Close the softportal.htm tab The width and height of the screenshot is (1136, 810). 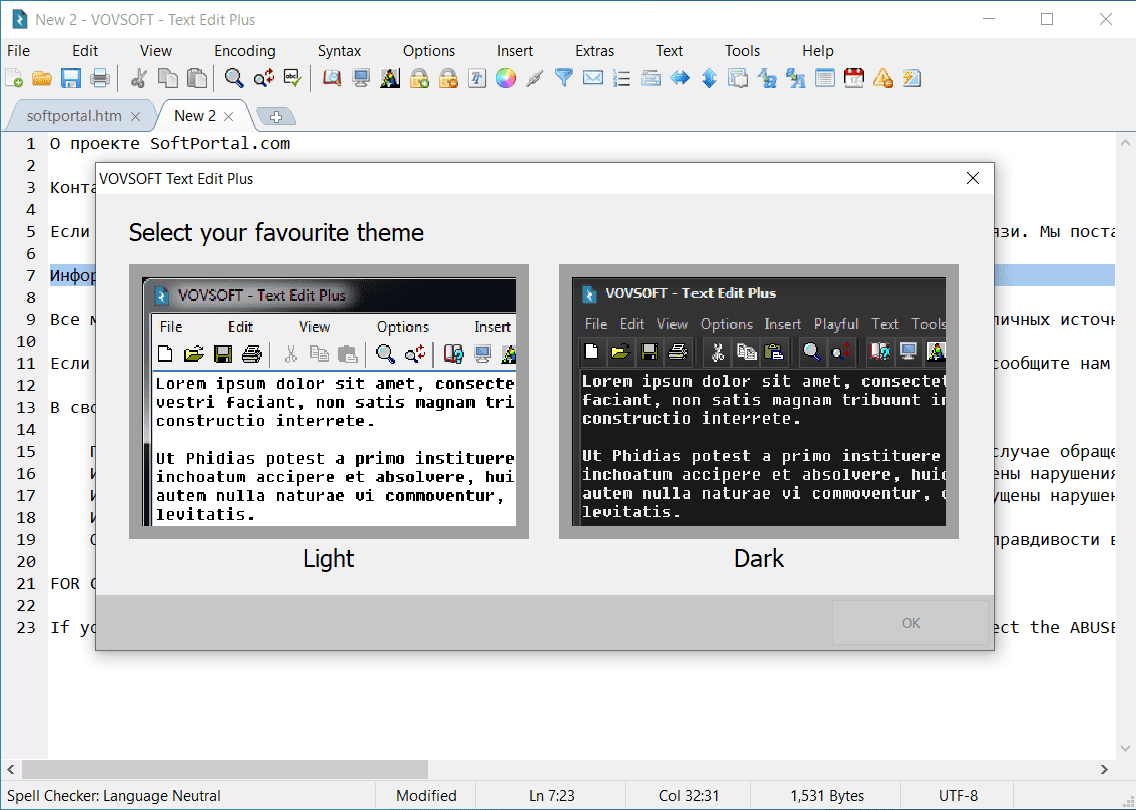click(135, 117)
